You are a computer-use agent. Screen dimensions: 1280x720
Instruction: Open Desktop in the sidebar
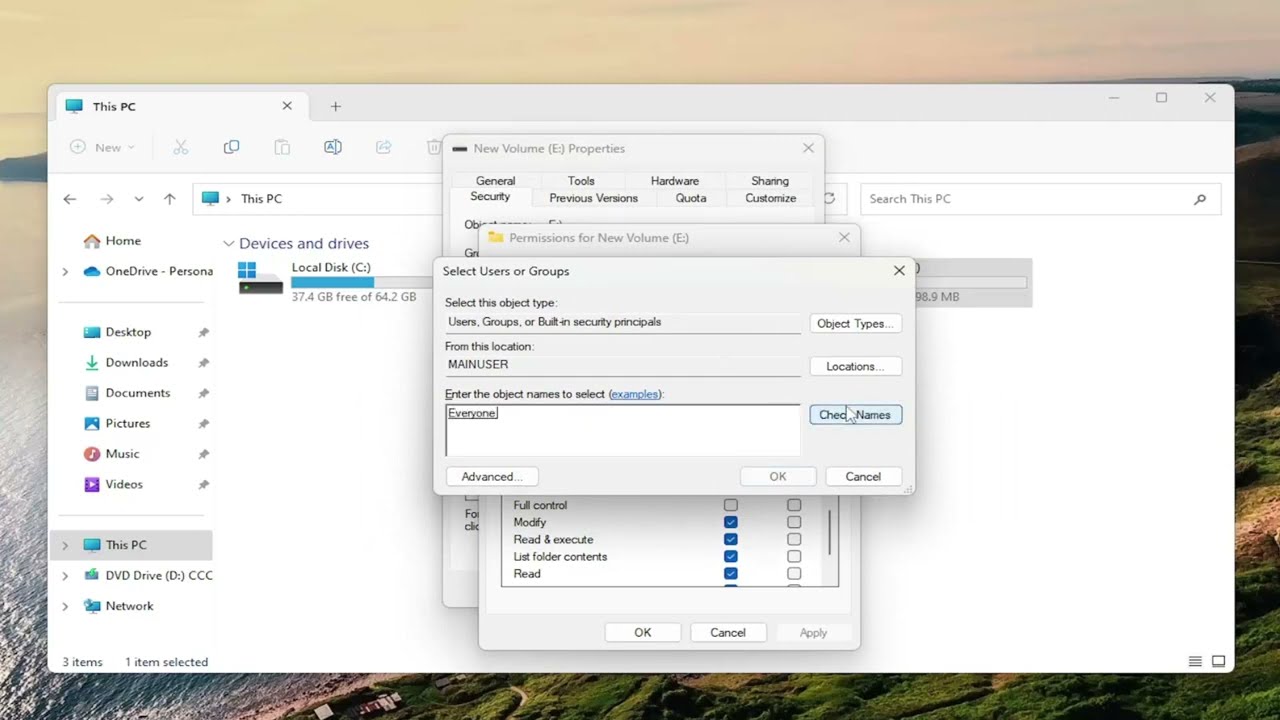(128, 332)
